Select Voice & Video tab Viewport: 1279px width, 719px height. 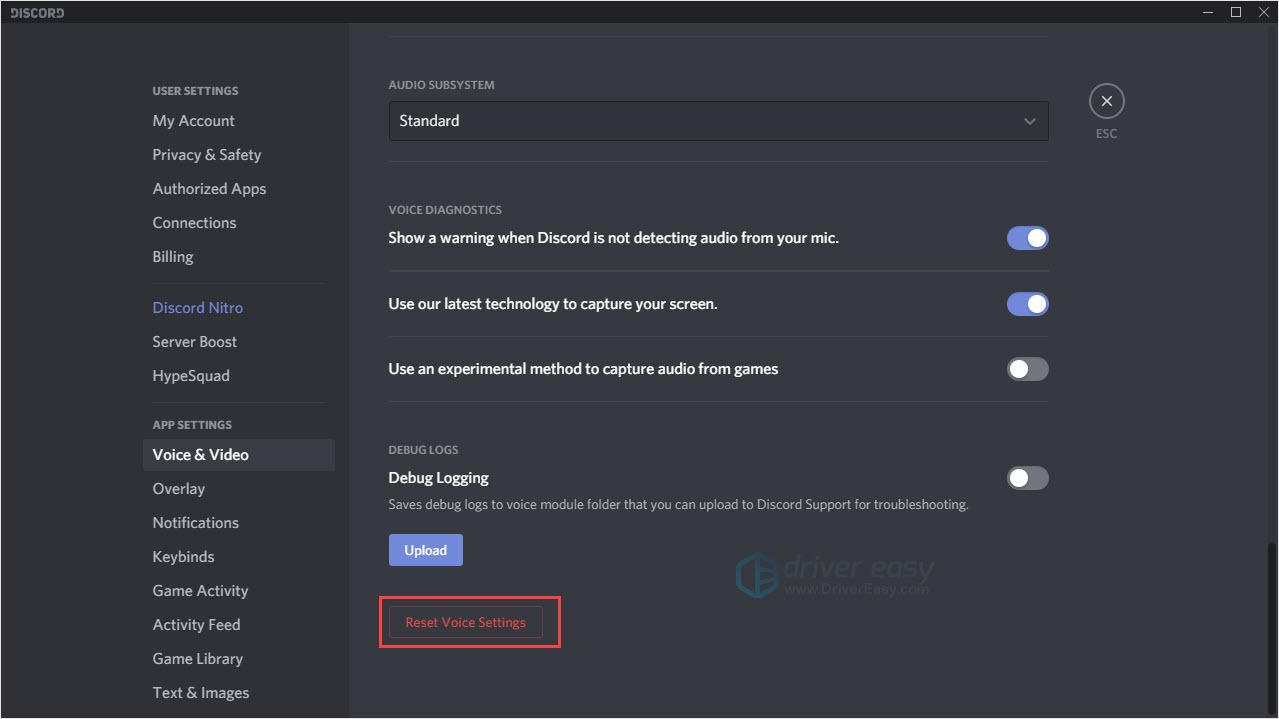pyautogui.click(x=238, y=455)
